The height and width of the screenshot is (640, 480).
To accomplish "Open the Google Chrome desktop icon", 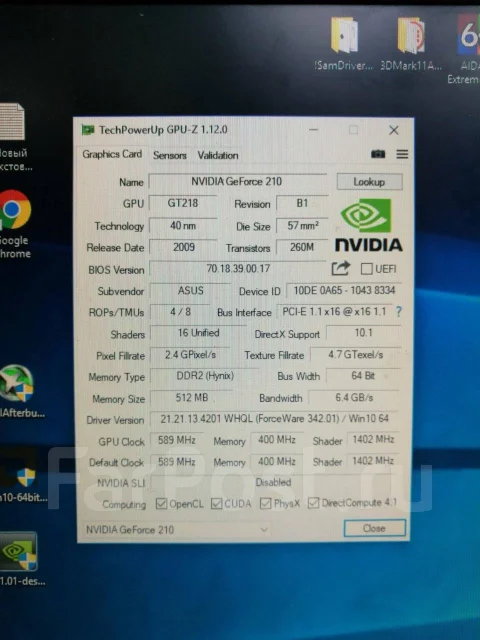I will click(x=15, y=224).
